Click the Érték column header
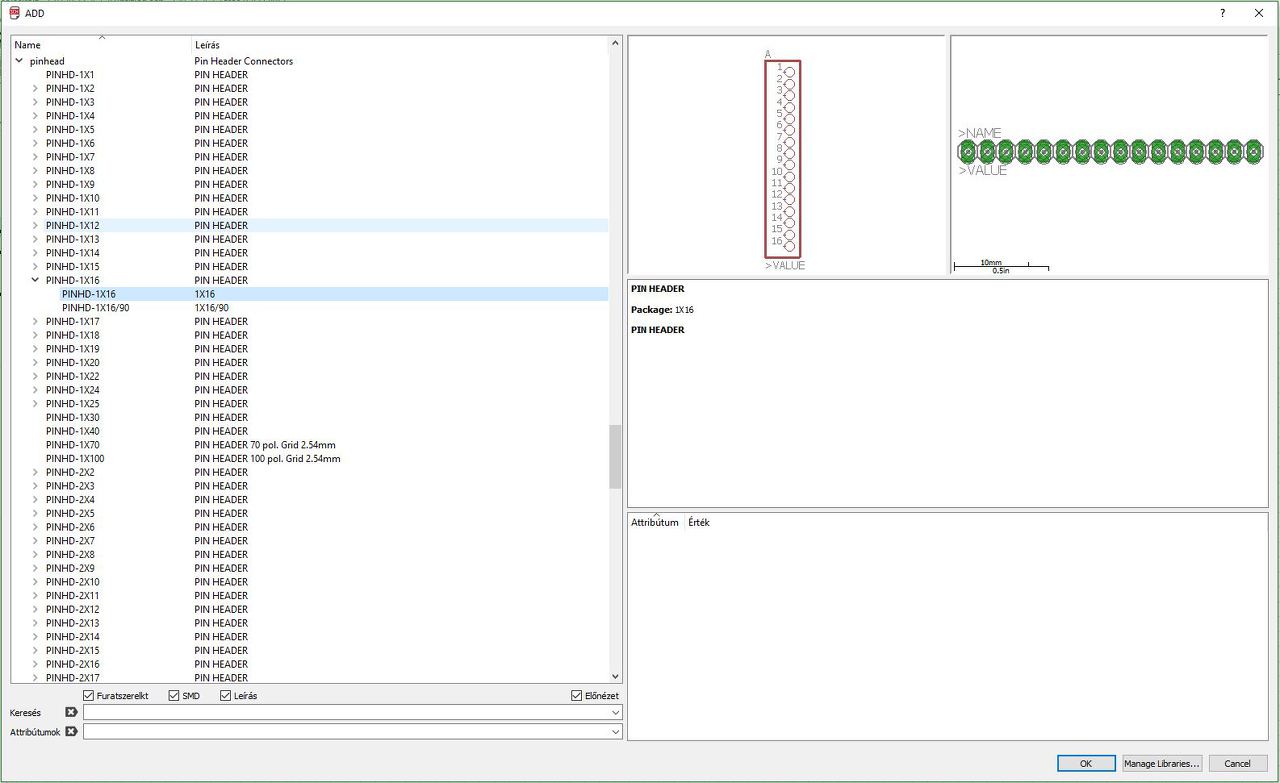 (699, 522)
